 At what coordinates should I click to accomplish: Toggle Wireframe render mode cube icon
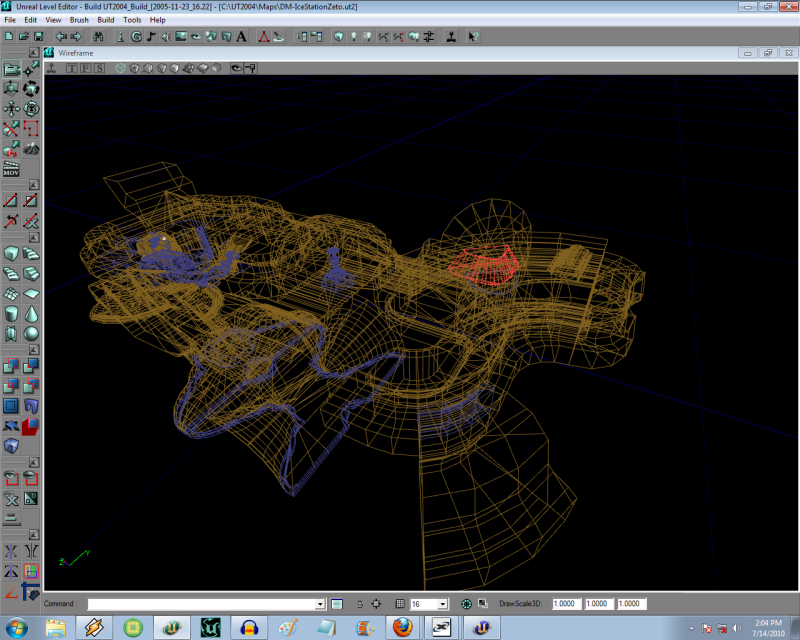(120, 68)
